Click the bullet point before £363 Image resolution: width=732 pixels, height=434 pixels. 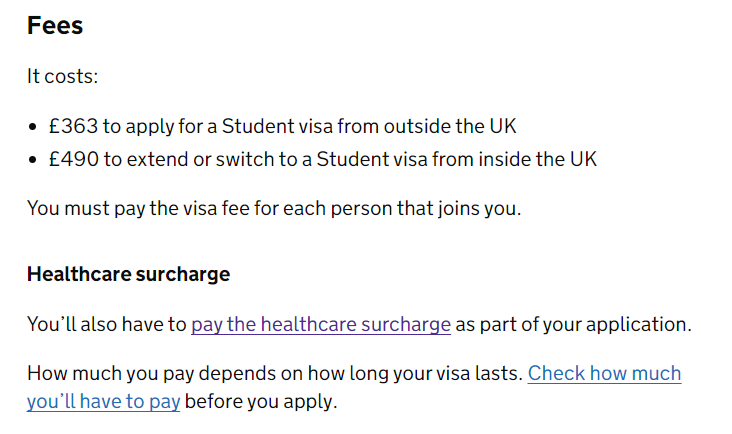[x=32, y=127]
